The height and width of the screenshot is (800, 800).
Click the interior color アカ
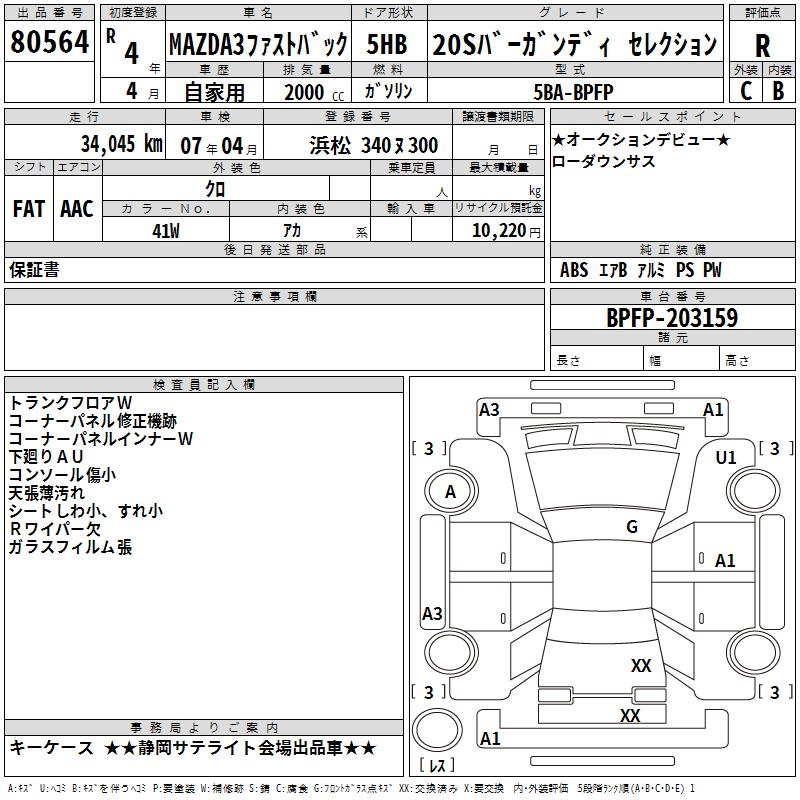click(292, 231)
